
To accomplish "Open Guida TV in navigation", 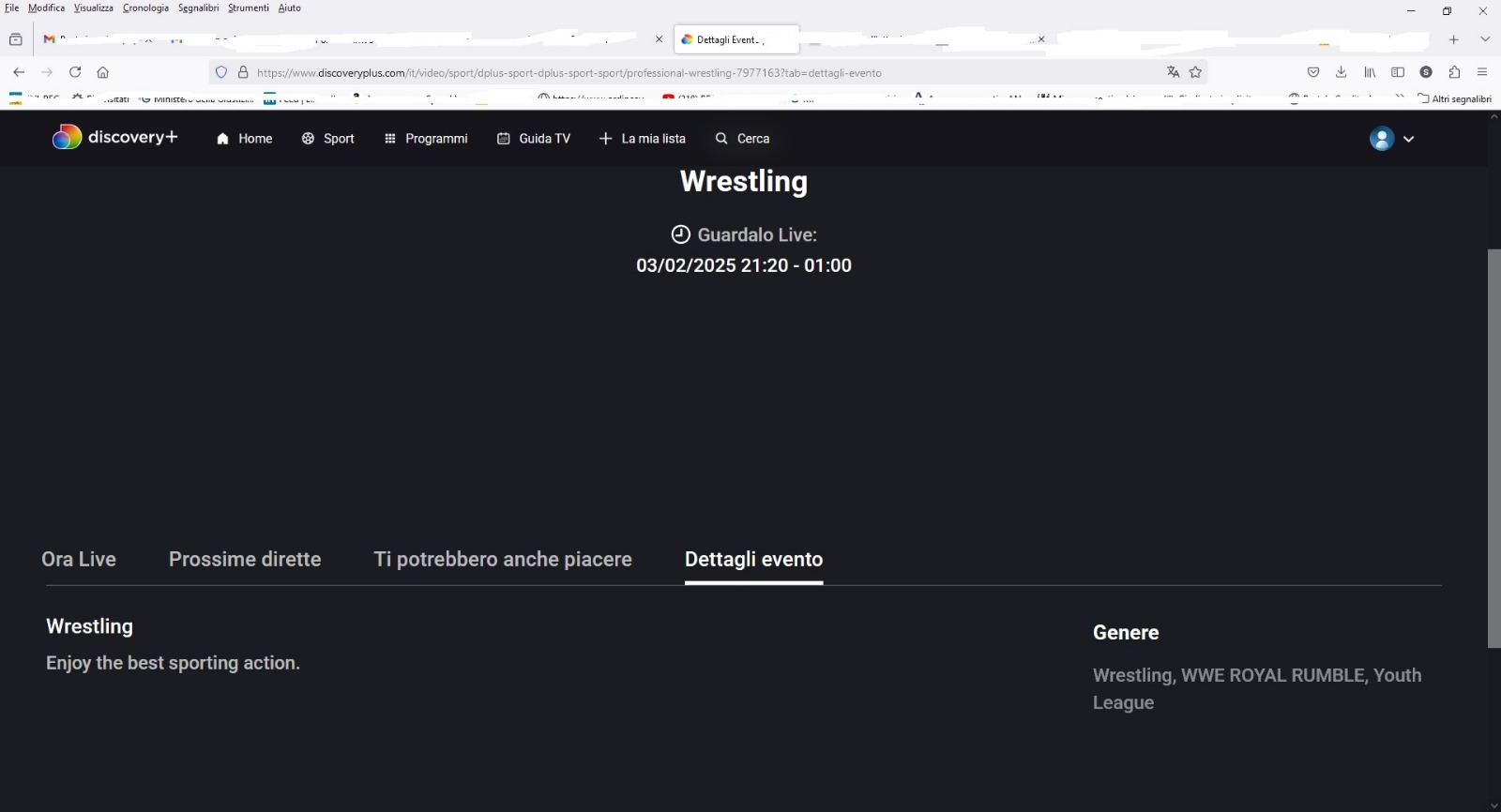I will coord(533,139).
